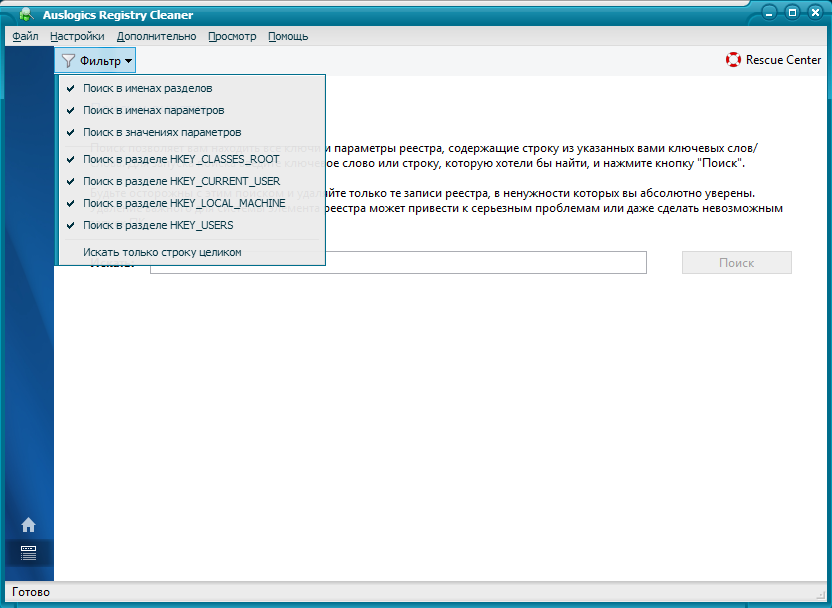Image resolution: width=832 pixels, height=608 pixels.
Task: Toggle "Поиск в именах параметров" option
Action: coord(192,110)
